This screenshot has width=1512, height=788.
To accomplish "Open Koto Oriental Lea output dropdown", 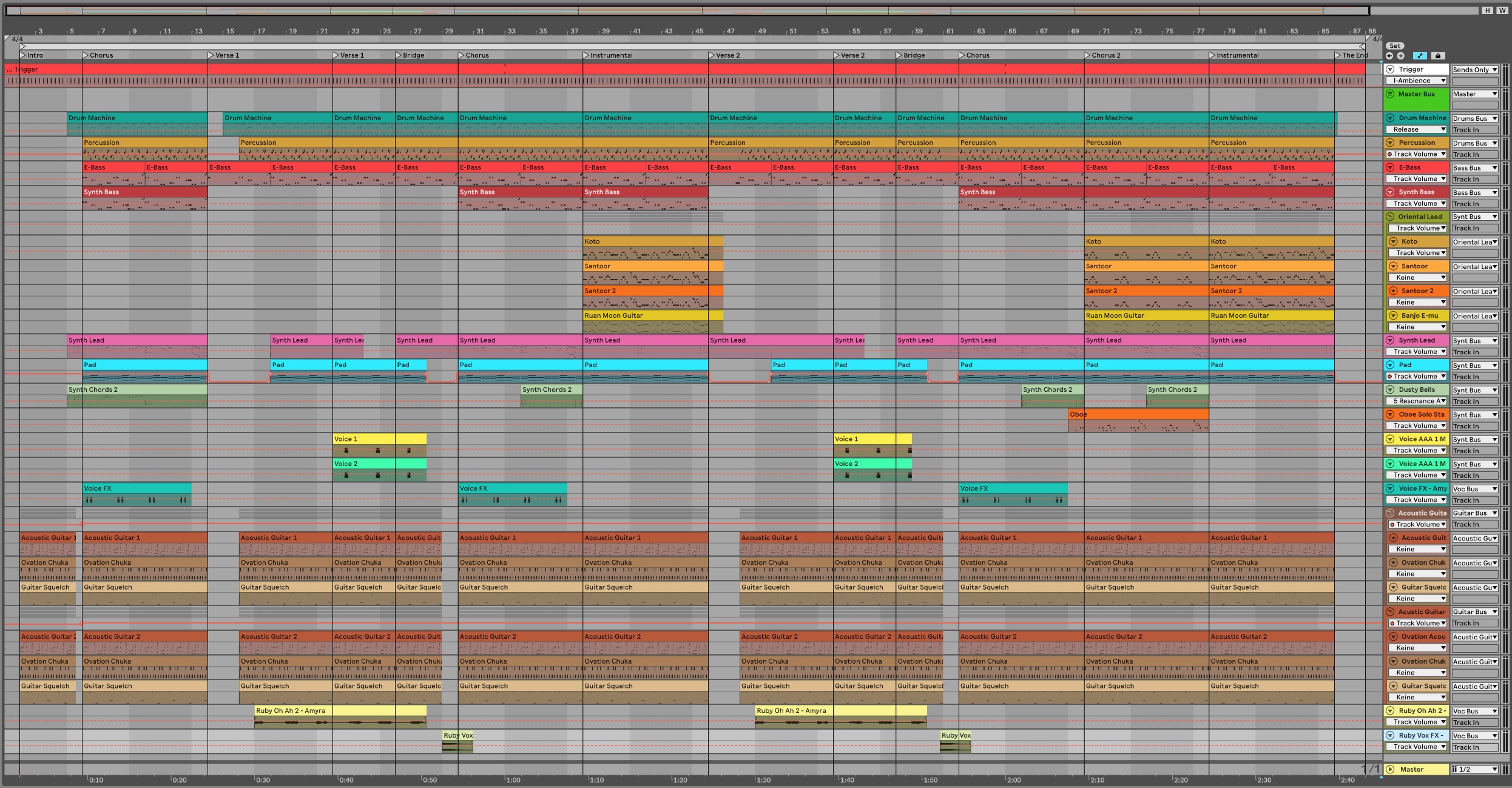I will click(x=1474, y=241).
